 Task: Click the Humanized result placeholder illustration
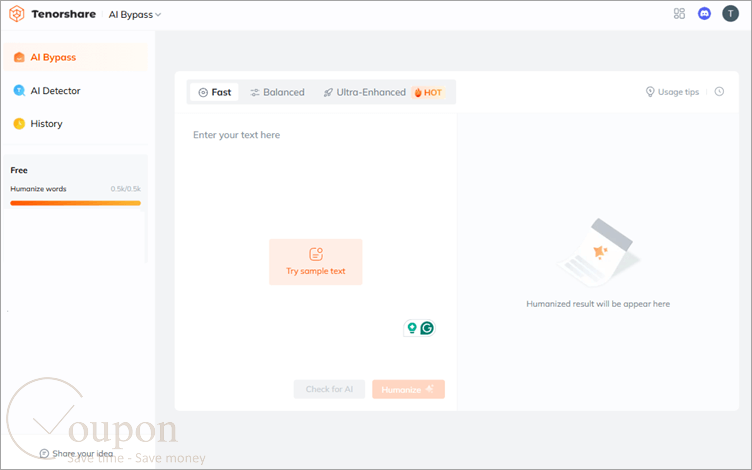pyautogui.click(x=598, y=252)
